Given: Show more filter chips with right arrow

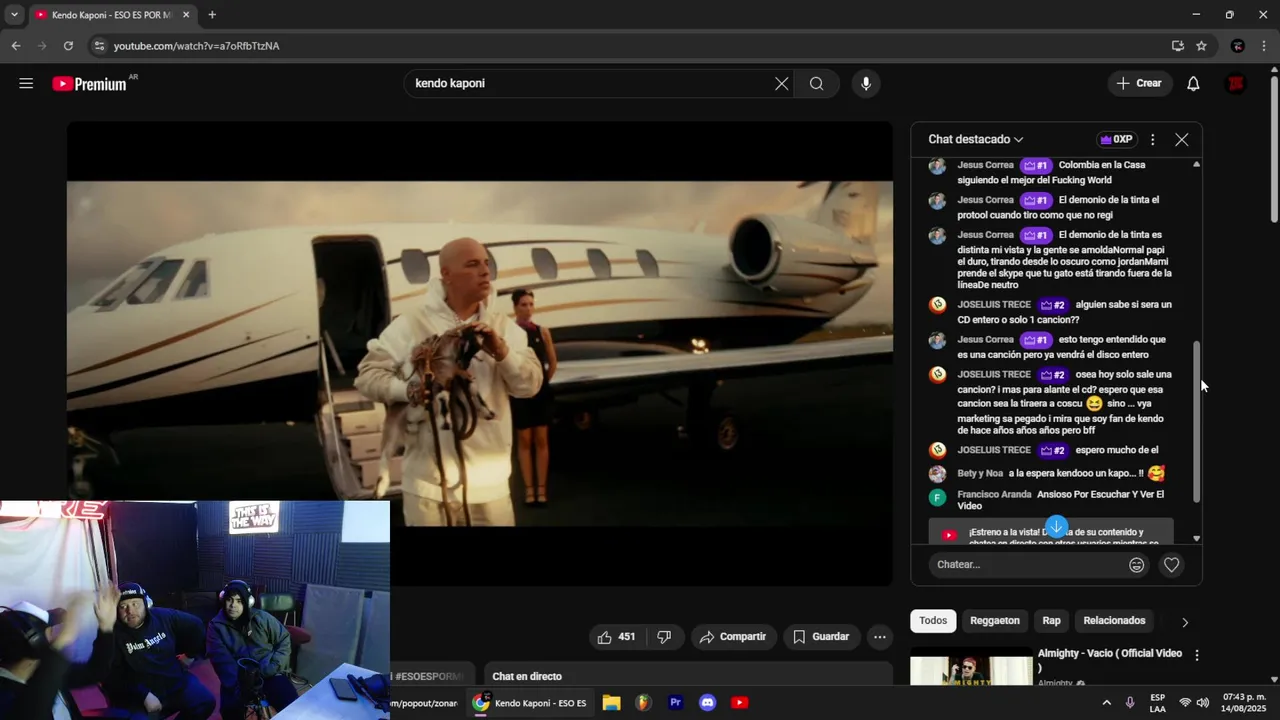Looking at the screenshot, I should click(x=1185, y=622).
